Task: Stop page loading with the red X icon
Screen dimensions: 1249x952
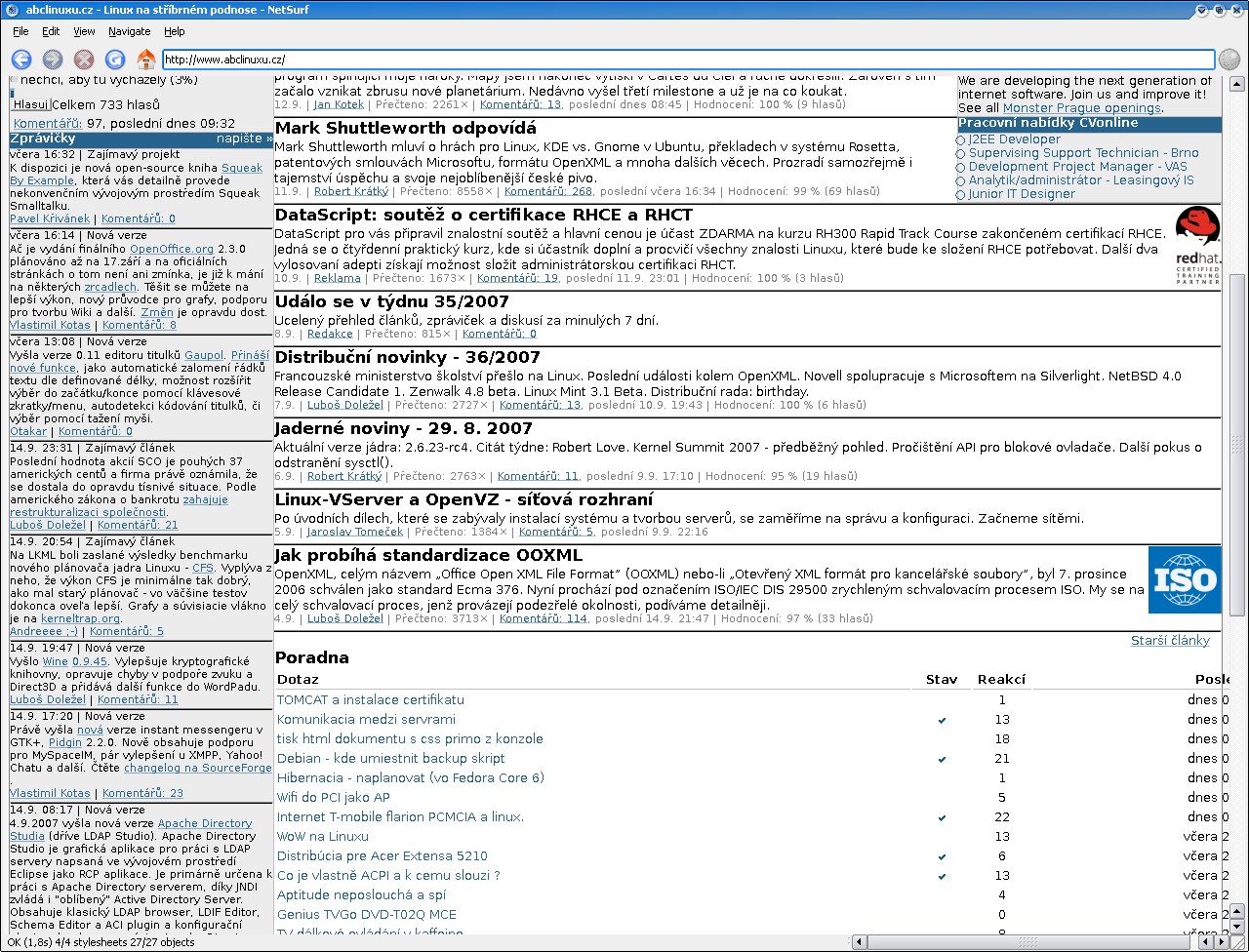Action: 84,59
